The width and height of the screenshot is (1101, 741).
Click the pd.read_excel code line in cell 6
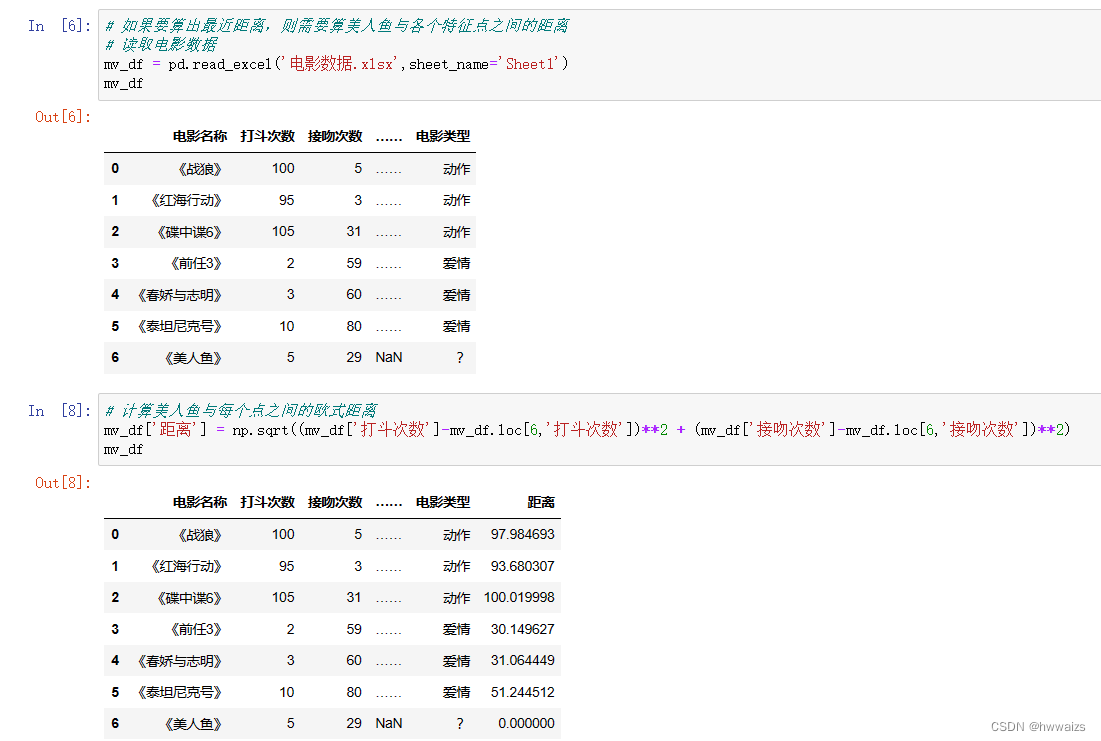pos(336,64)
